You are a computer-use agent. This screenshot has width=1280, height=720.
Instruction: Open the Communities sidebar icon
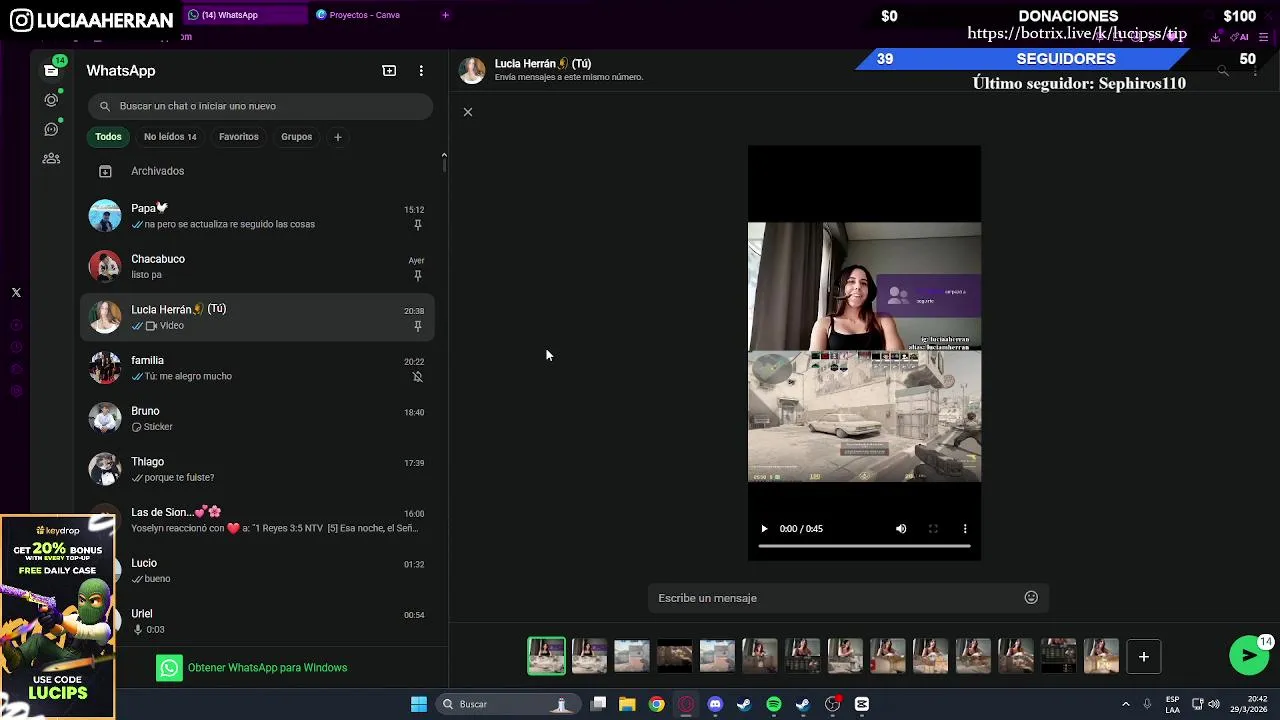point(51,158)
